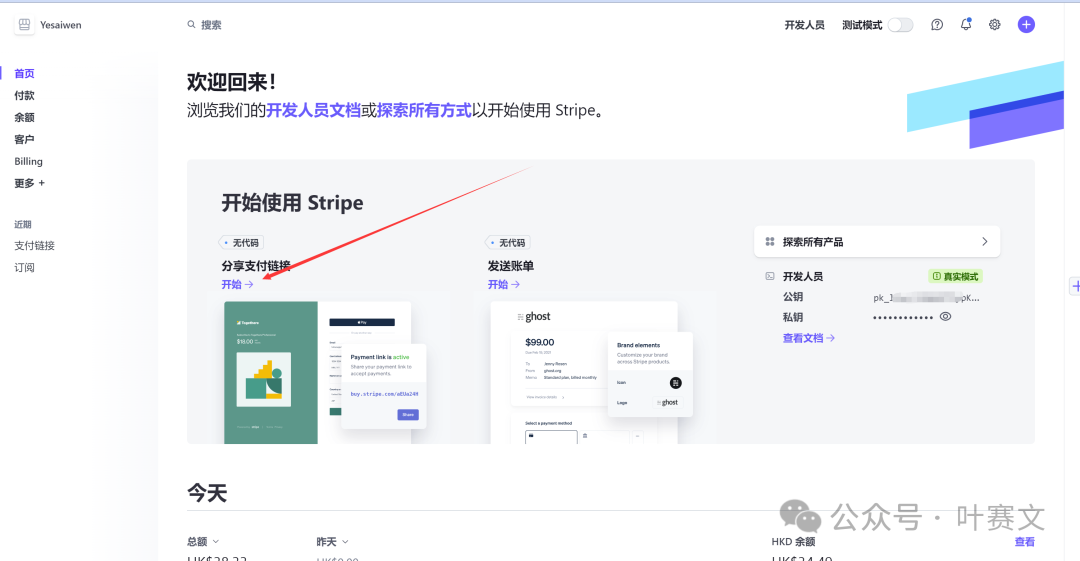This screenshot has width=1080, height=561.
Task: Select 客户 in the sidebar
Action: coord(24,139)
